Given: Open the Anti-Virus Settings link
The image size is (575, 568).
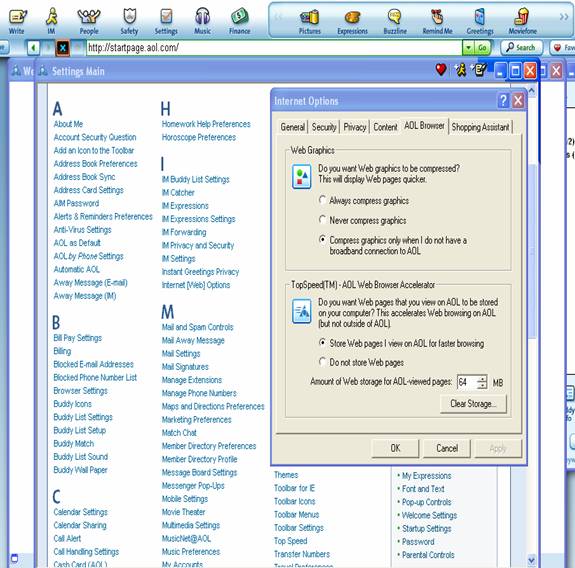Looking at the screenshot, I should tap(83, 230).
